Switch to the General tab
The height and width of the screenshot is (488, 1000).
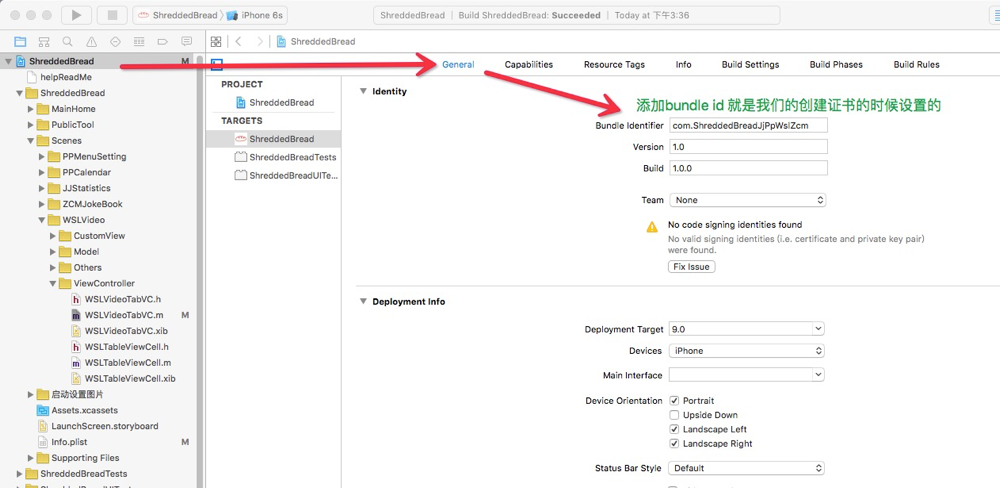click(459, 64)
